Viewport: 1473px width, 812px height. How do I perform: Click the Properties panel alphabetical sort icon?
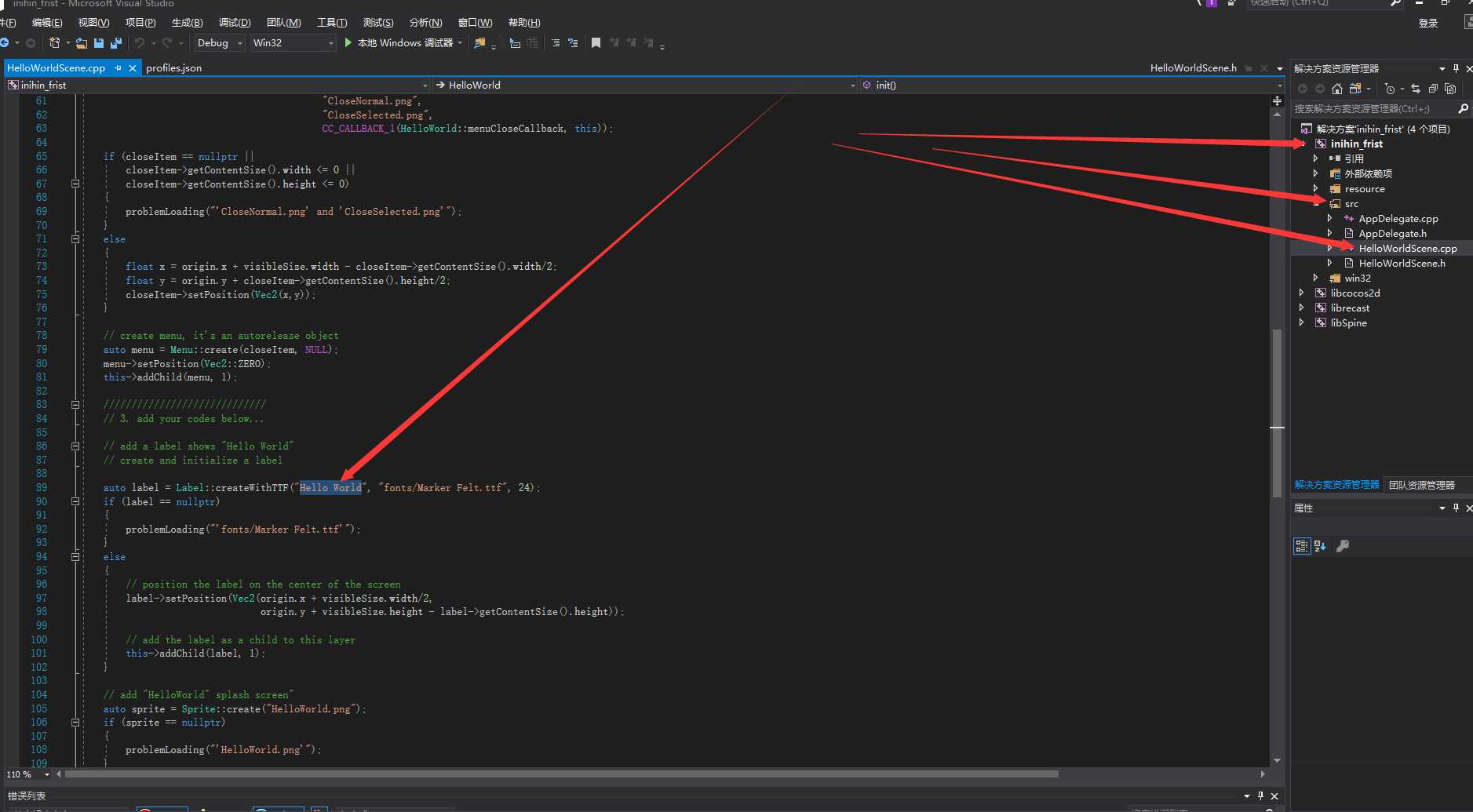click(1320, 546)
